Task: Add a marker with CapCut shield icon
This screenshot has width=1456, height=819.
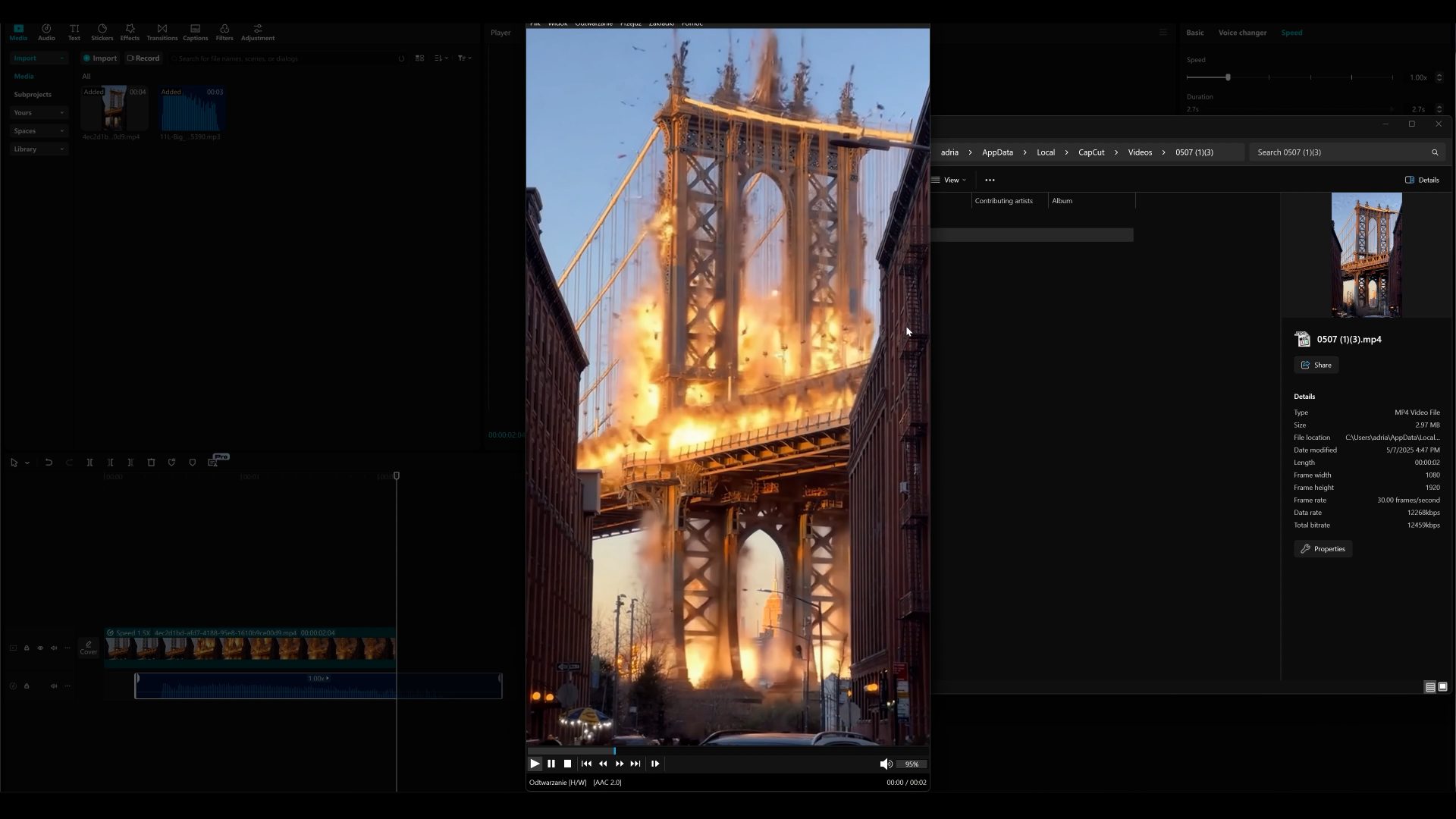Action: (192, 463)
